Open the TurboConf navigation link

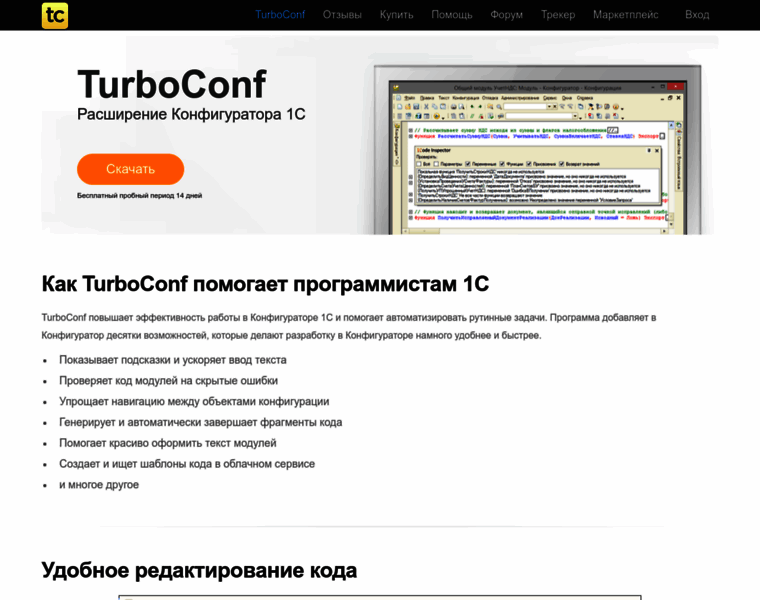click(x=280, y=15)
